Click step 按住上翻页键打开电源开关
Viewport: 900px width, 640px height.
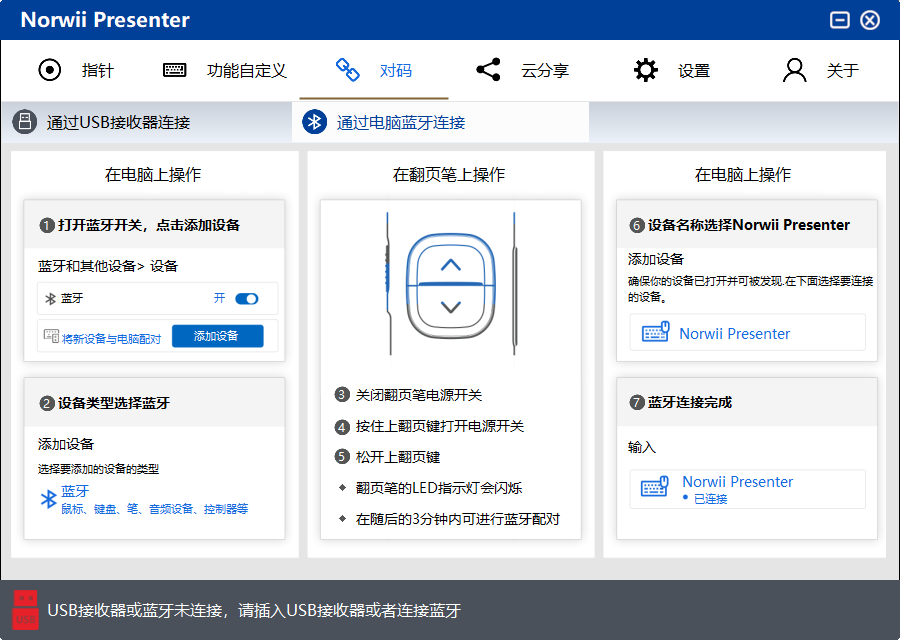point(440,426)
